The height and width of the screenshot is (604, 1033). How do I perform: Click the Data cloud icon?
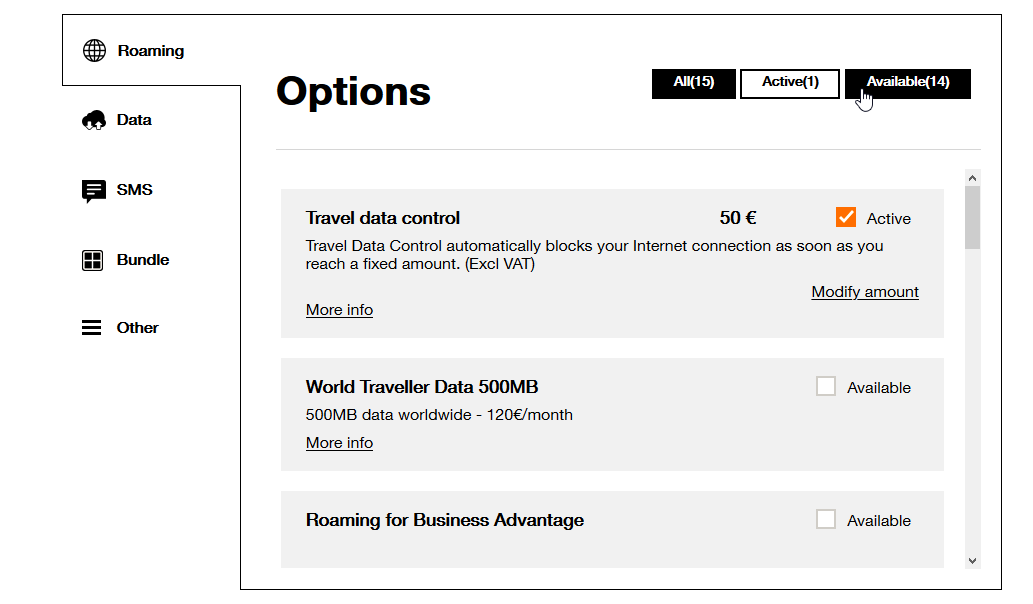coord(94,120)
